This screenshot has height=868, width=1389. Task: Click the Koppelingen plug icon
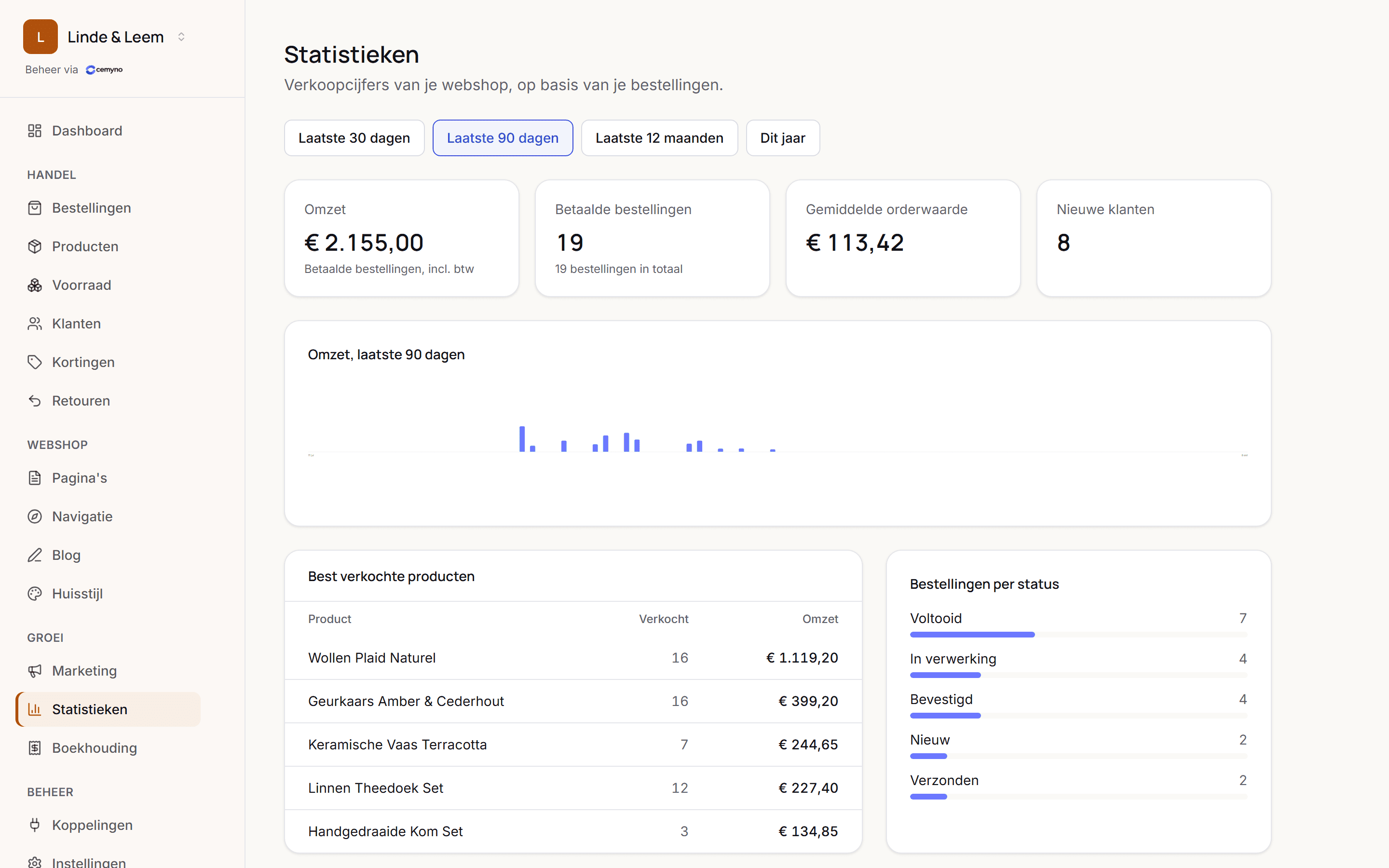pos(34,825)
